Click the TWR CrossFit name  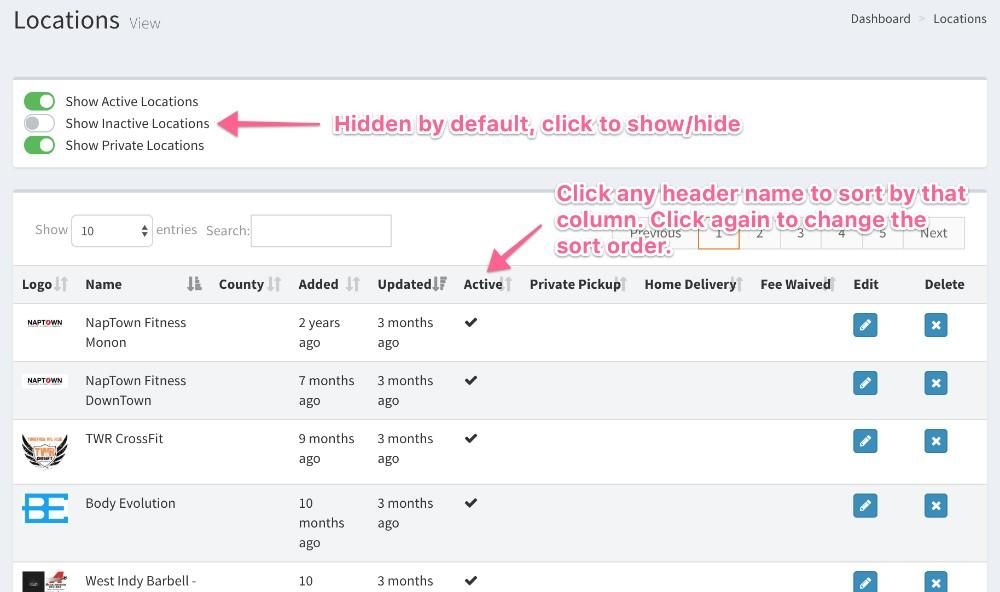click(x=124, y=439)
